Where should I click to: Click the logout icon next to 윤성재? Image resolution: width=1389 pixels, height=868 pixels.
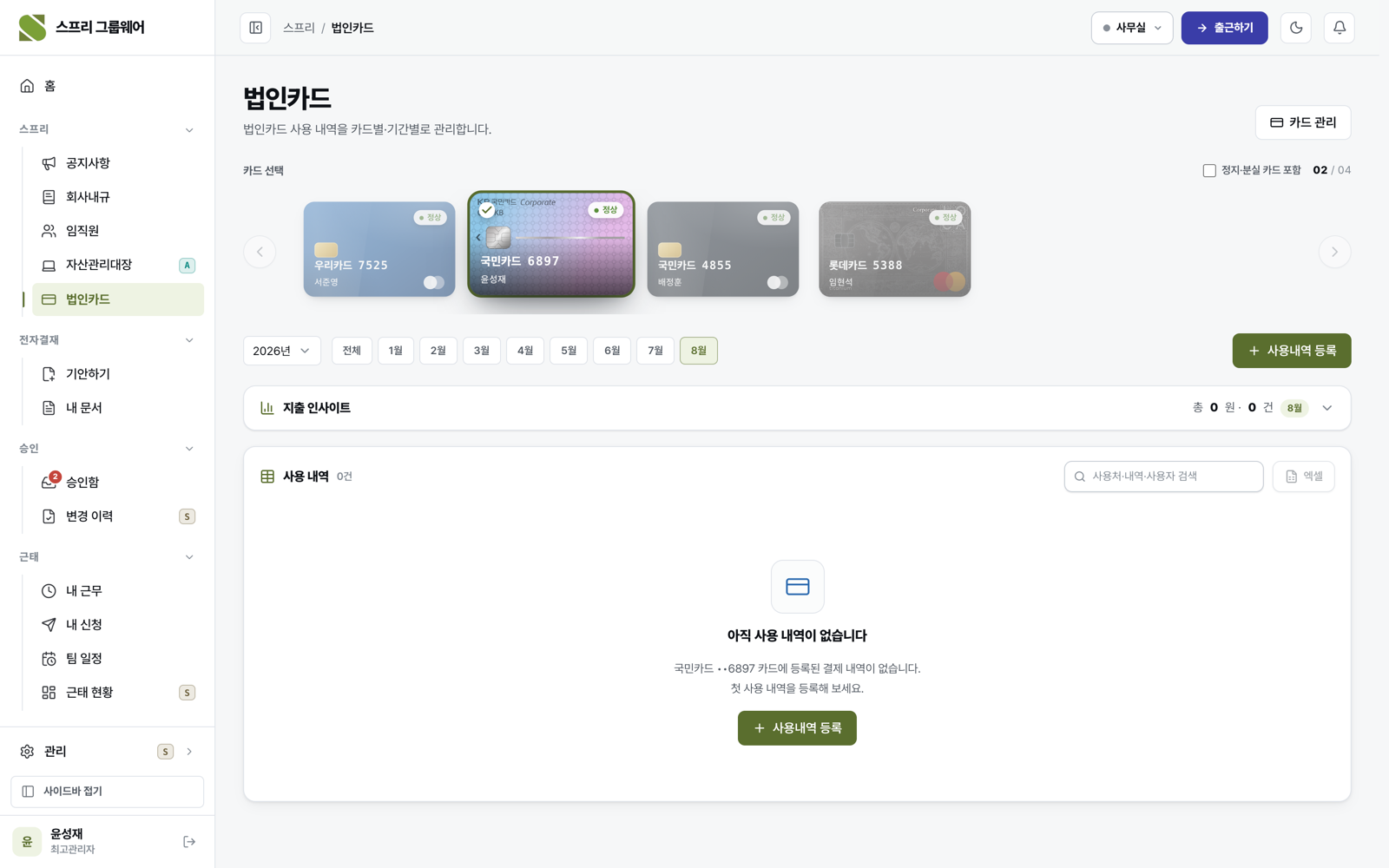[189, 841]
